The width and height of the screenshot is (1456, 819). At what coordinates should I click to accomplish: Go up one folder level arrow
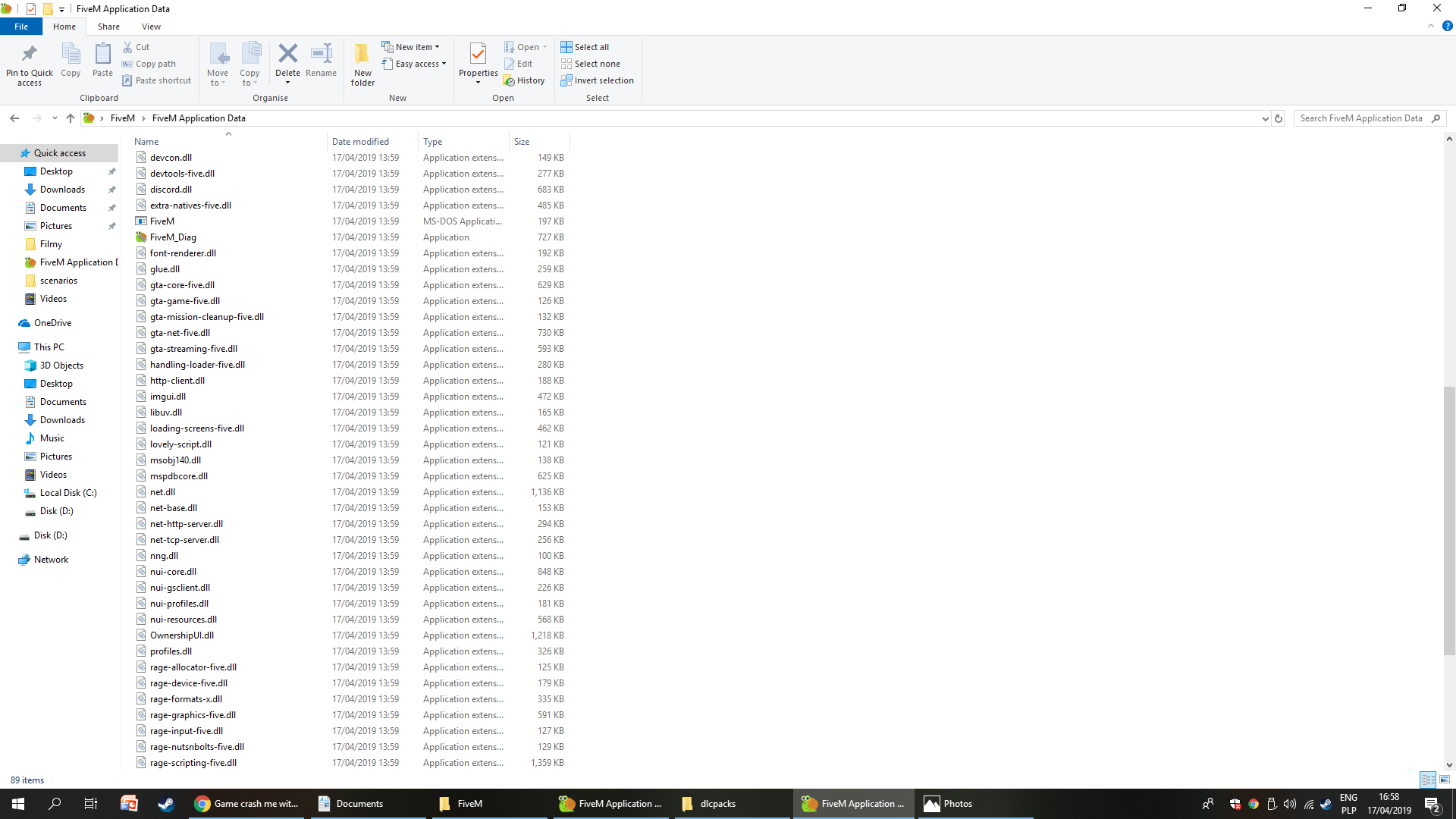71,118
